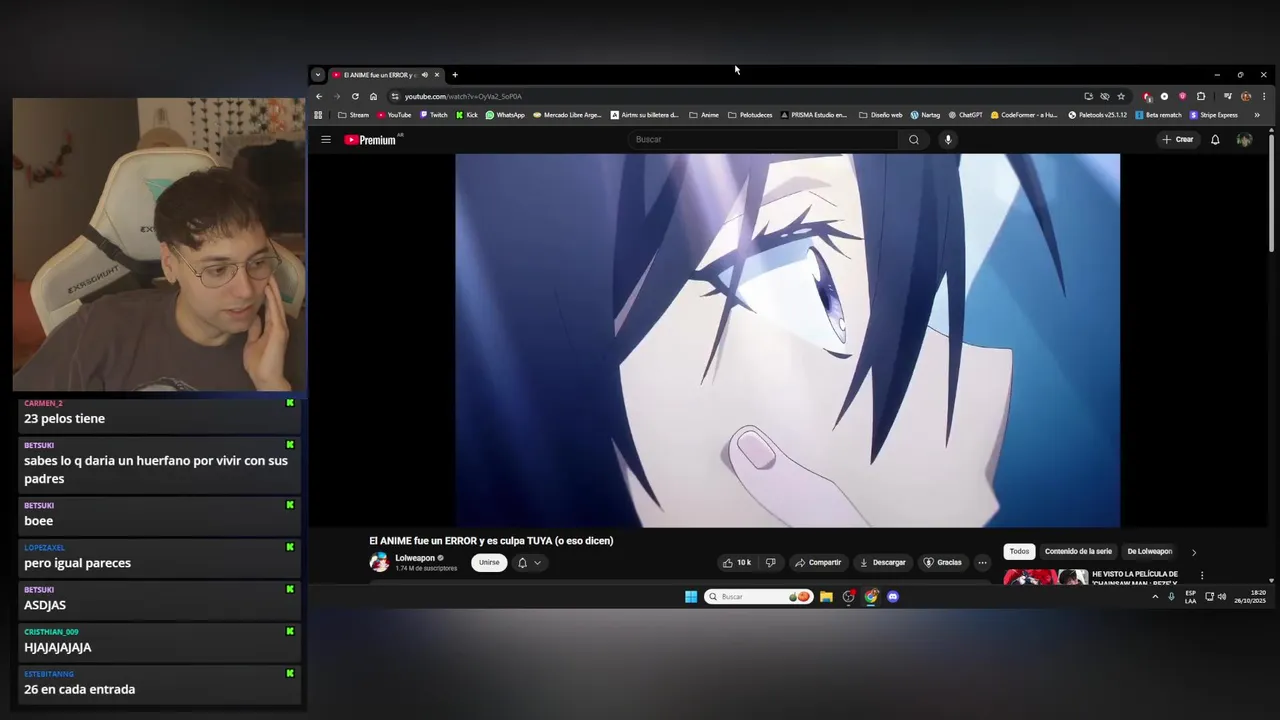
Task: Open the Diseño web bookmarks folder
Action: tap(880, 115)
